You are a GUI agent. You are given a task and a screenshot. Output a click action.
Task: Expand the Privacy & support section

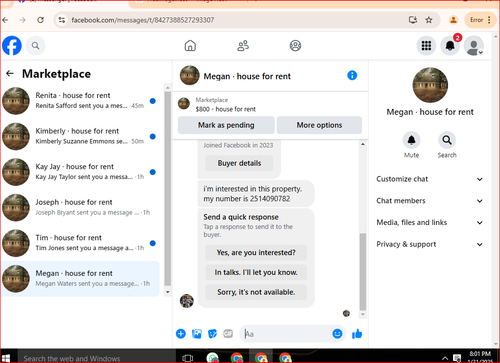point(429,244)
